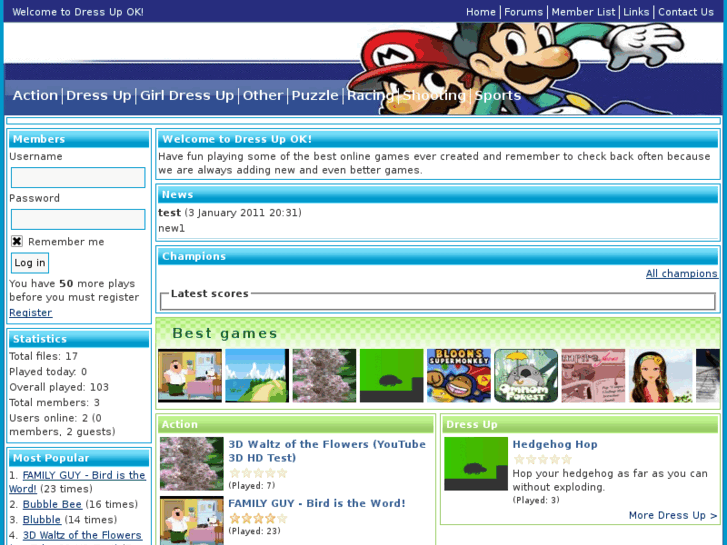This screenshot has height=545, width=727.
Task: Click 'Total files: 17' statistic
Action: (x=44, y=356)
